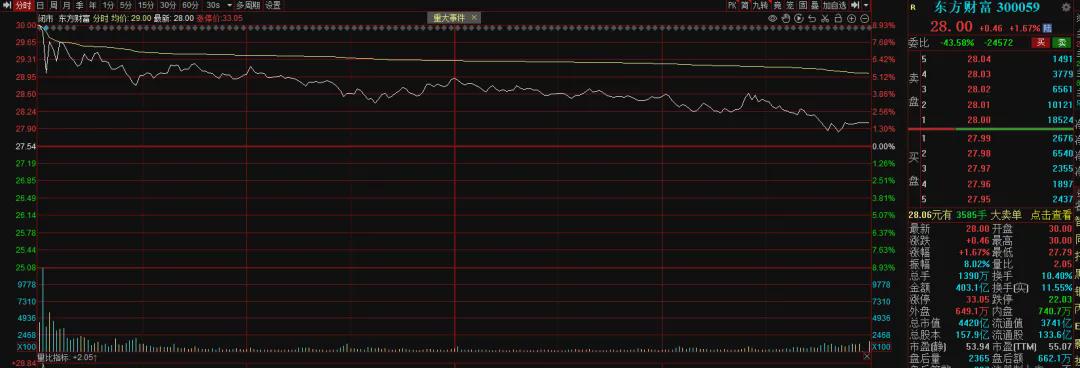
Task: Toggle the eye visibility icon above chart
Action: point(772,19)
